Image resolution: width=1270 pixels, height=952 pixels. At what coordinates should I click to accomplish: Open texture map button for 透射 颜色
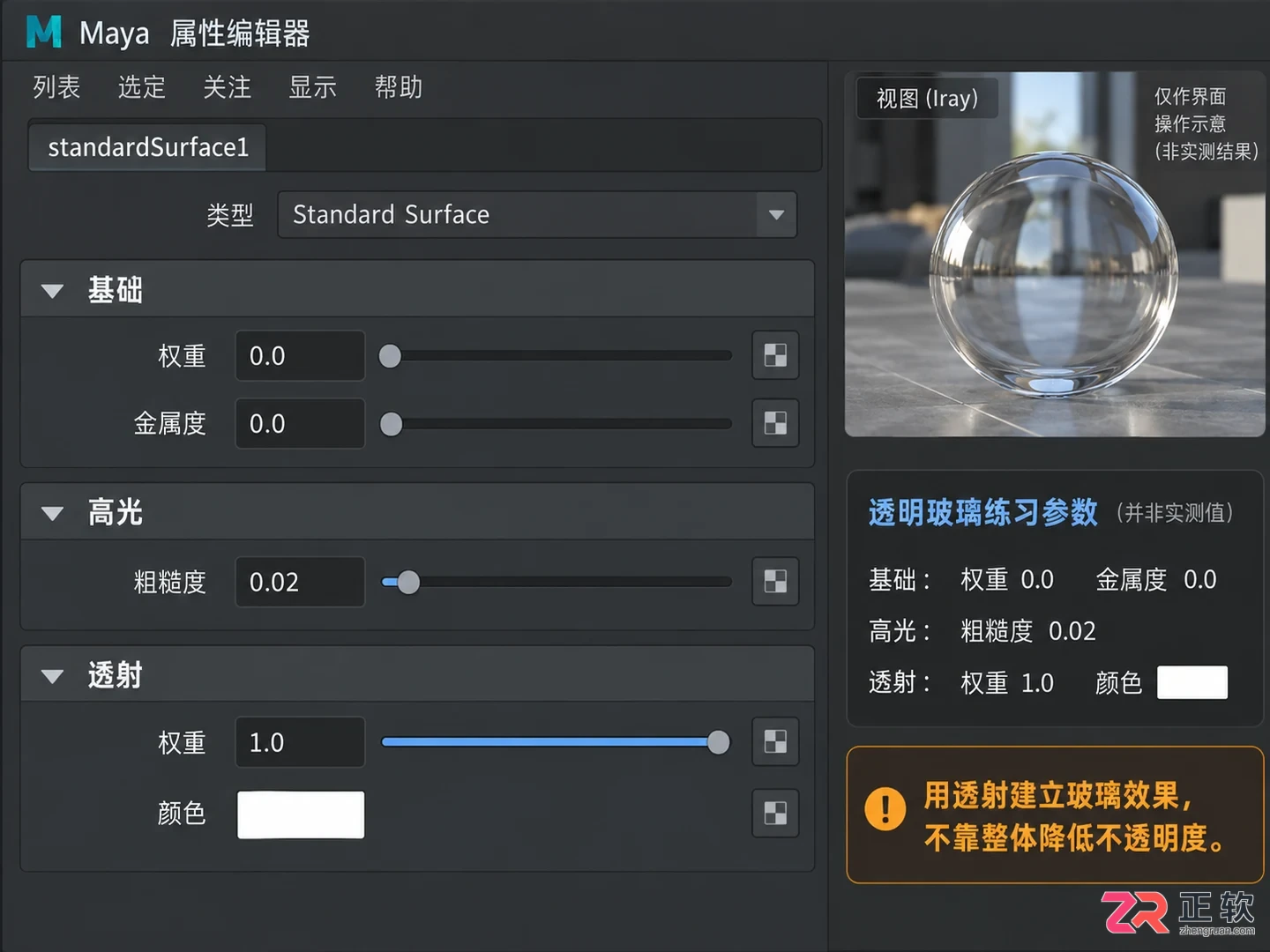click(775, 813)
